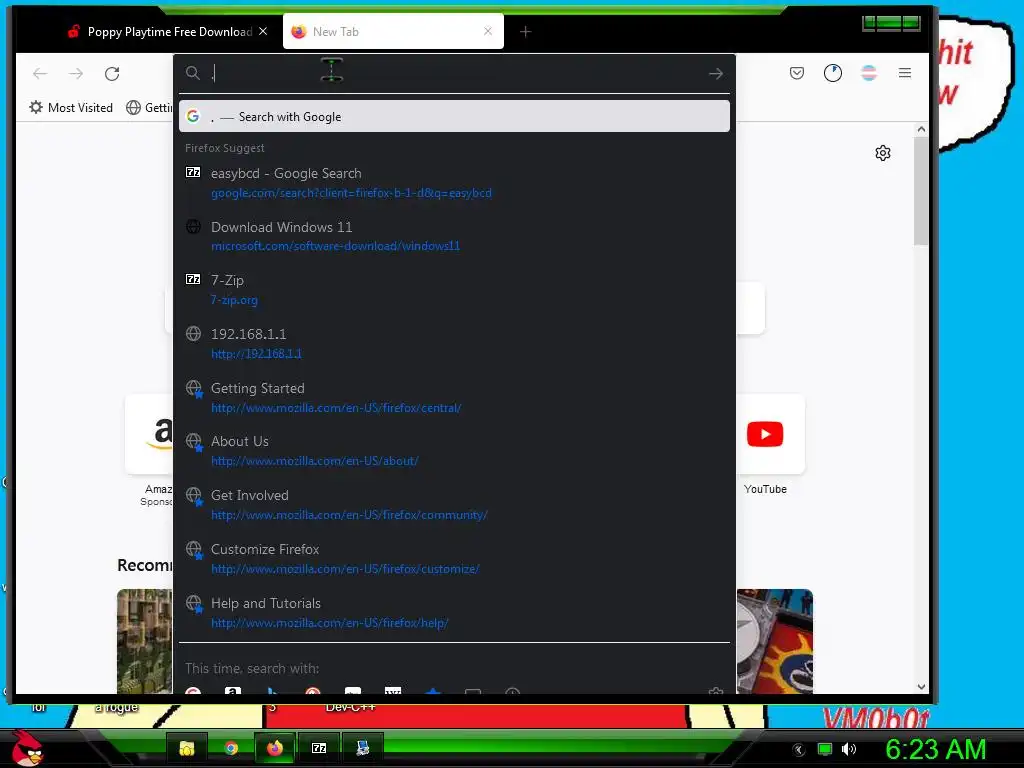Viewport: 1024px width, 768px height.
Task: Open Get Involved bookmark suggestion
Action: click(x=455, y=505)
